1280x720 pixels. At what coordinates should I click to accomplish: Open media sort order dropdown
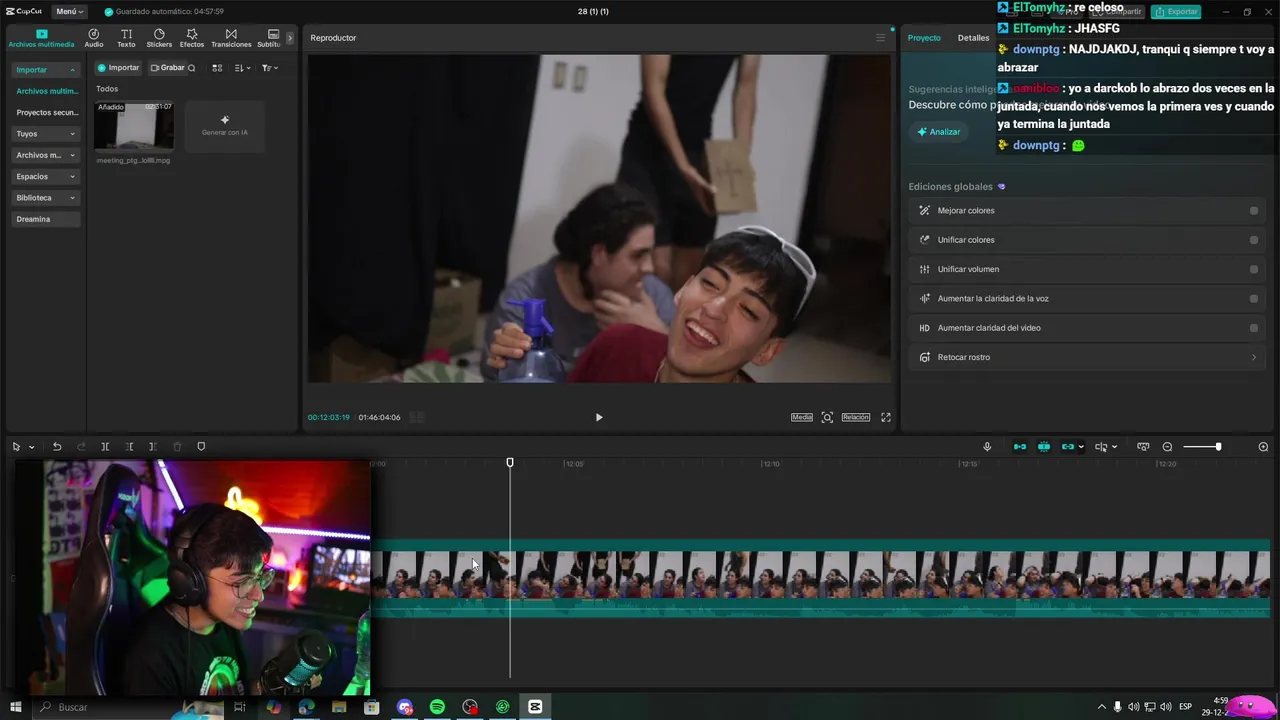[243, 68]
